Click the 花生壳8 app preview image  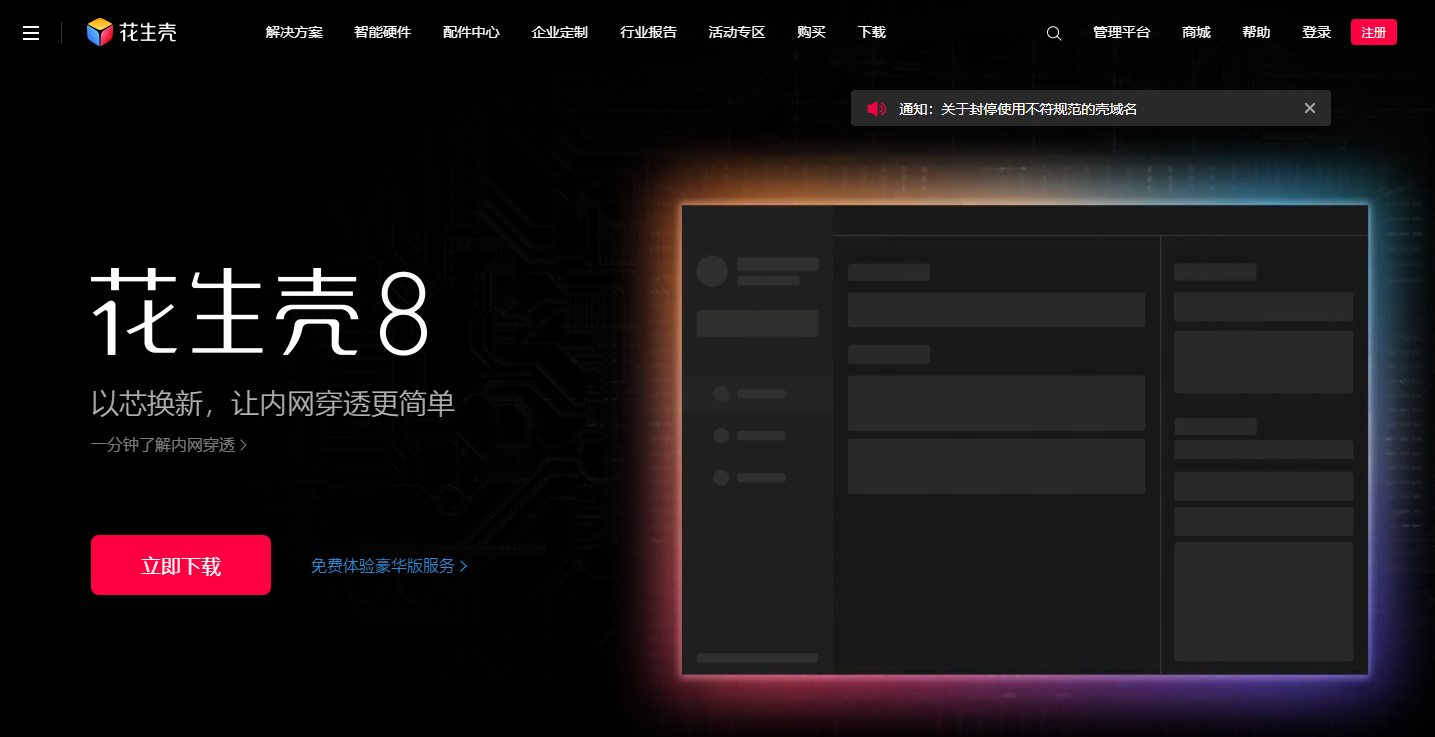pos(1025,440)
